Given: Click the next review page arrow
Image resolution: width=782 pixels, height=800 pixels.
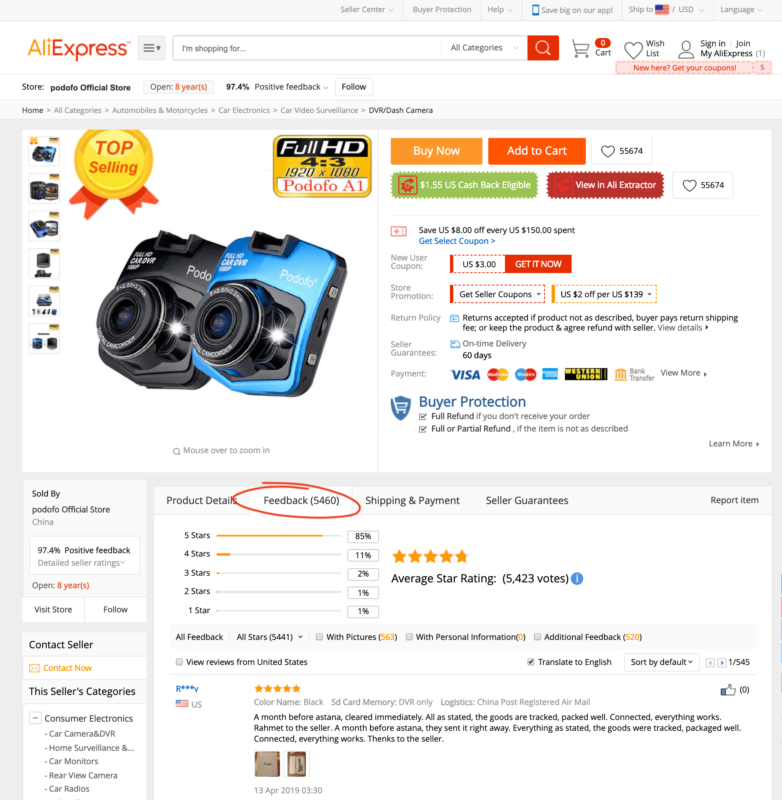Looking at the screenshot, I should (721, 662).
